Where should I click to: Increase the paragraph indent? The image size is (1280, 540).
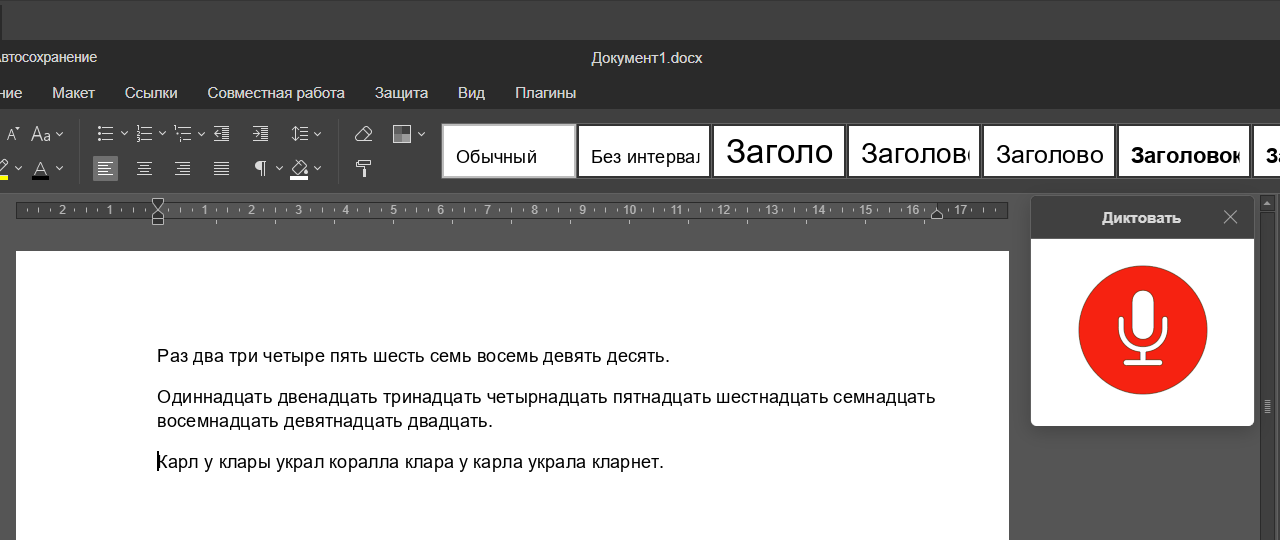pyautogui.click(x=260, y=133)
